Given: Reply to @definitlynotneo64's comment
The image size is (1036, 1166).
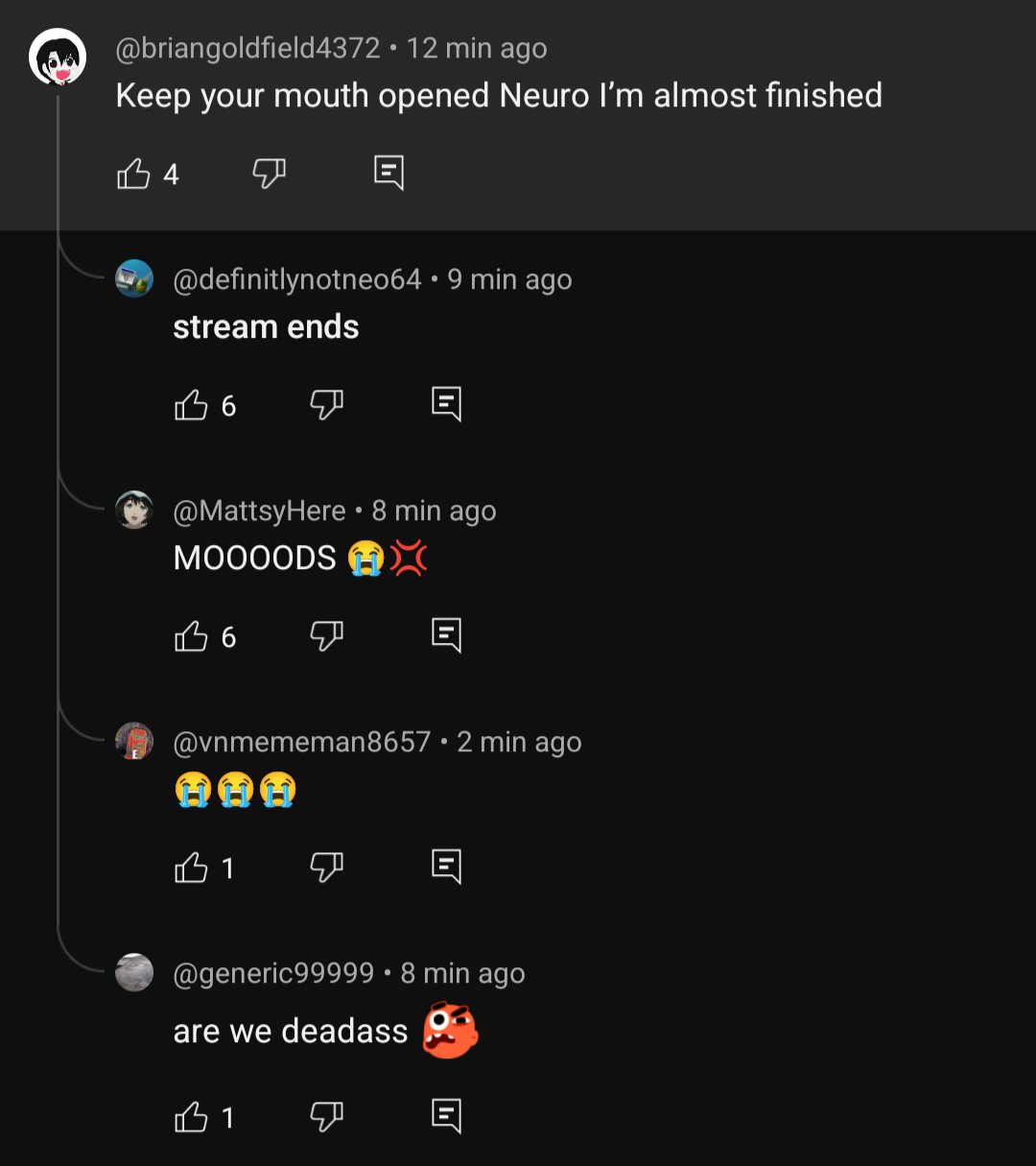Looking at the screenshot, I should 446,404.
